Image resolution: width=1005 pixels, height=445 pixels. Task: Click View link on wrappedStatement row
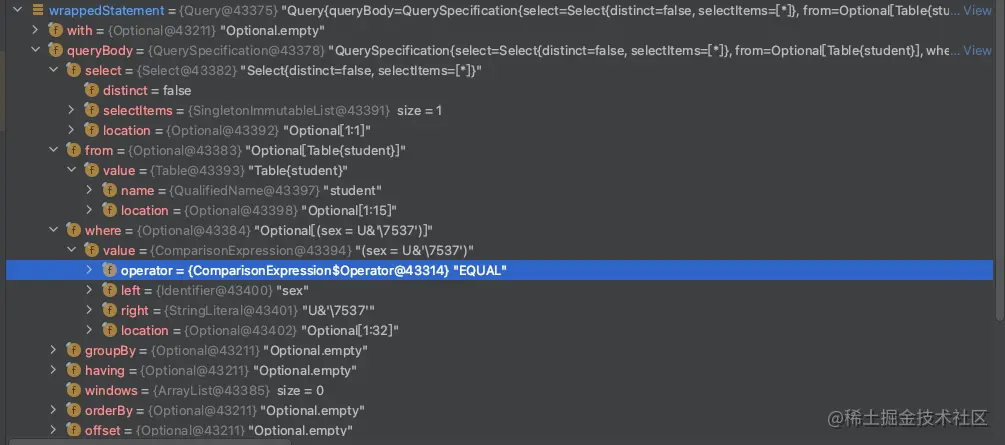click(977, 10)
